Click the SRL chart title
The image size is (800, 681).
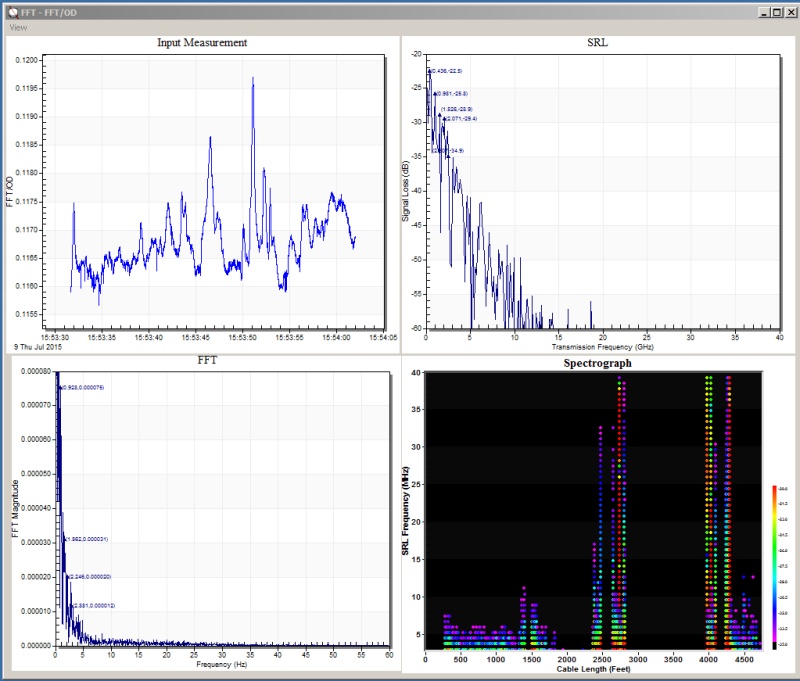(x=598, y=43)
